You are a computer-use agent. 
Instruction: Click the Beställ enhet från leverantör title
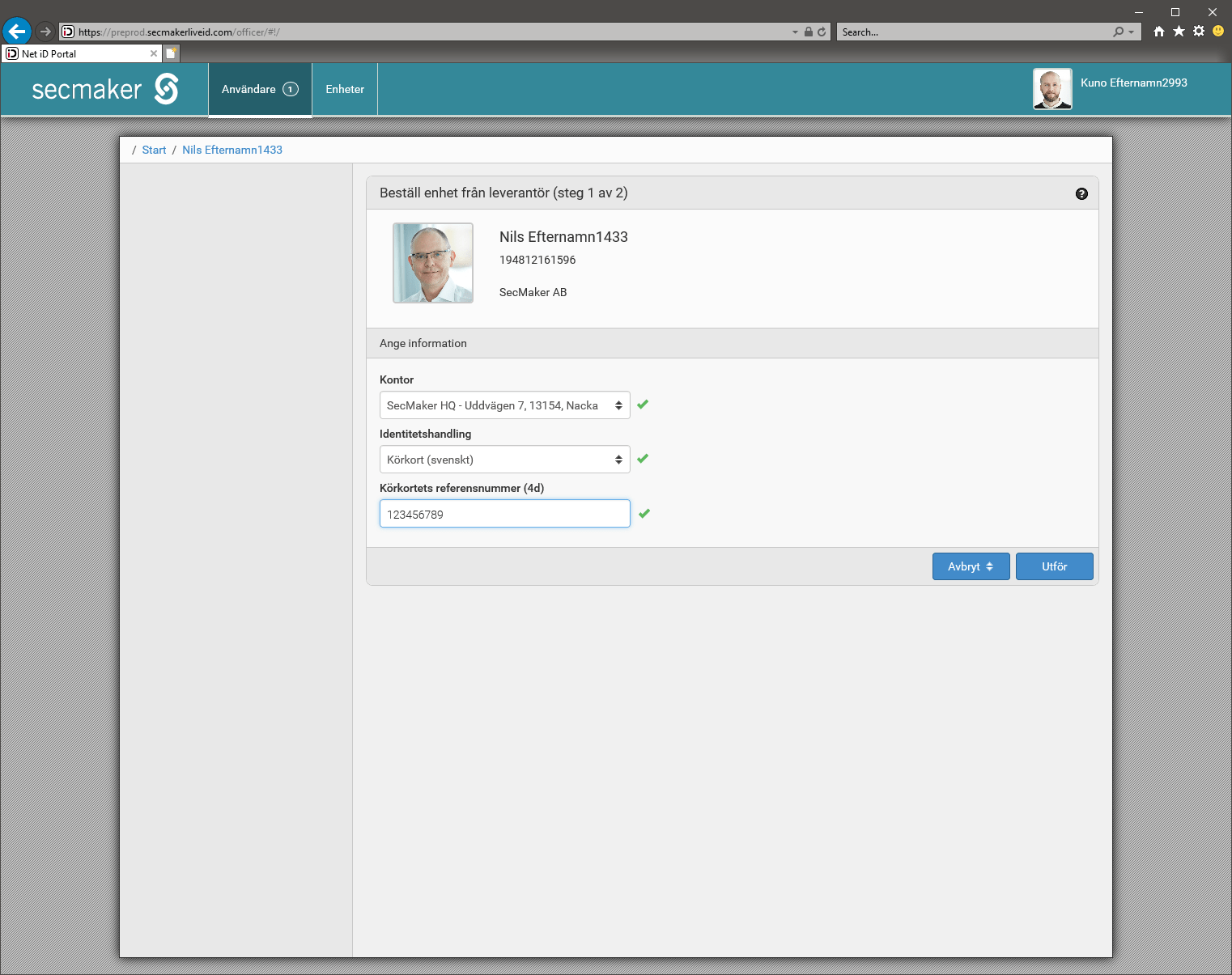(503, 193)
